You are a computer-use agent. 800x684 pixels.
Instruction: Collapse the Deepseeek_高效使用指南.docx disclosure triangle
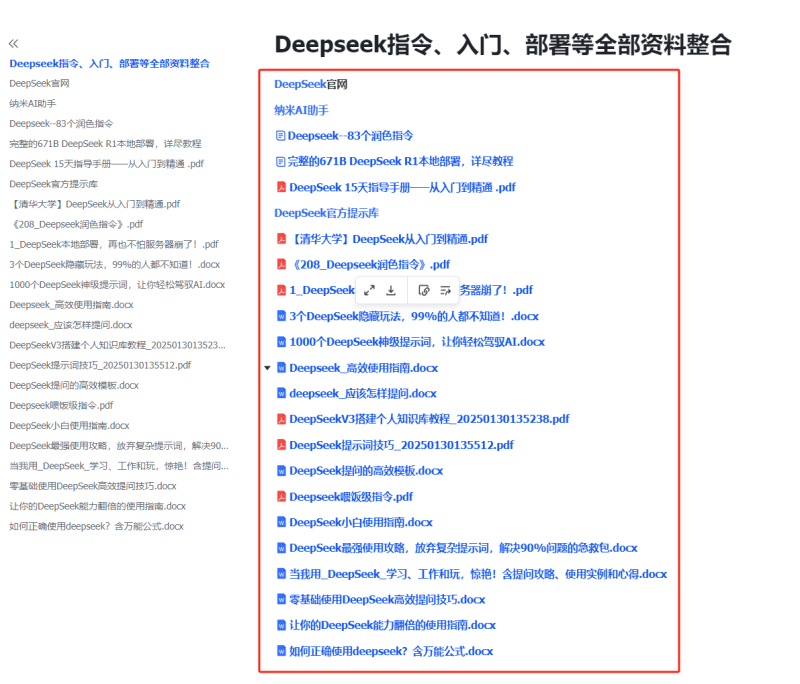pos(266,367)
